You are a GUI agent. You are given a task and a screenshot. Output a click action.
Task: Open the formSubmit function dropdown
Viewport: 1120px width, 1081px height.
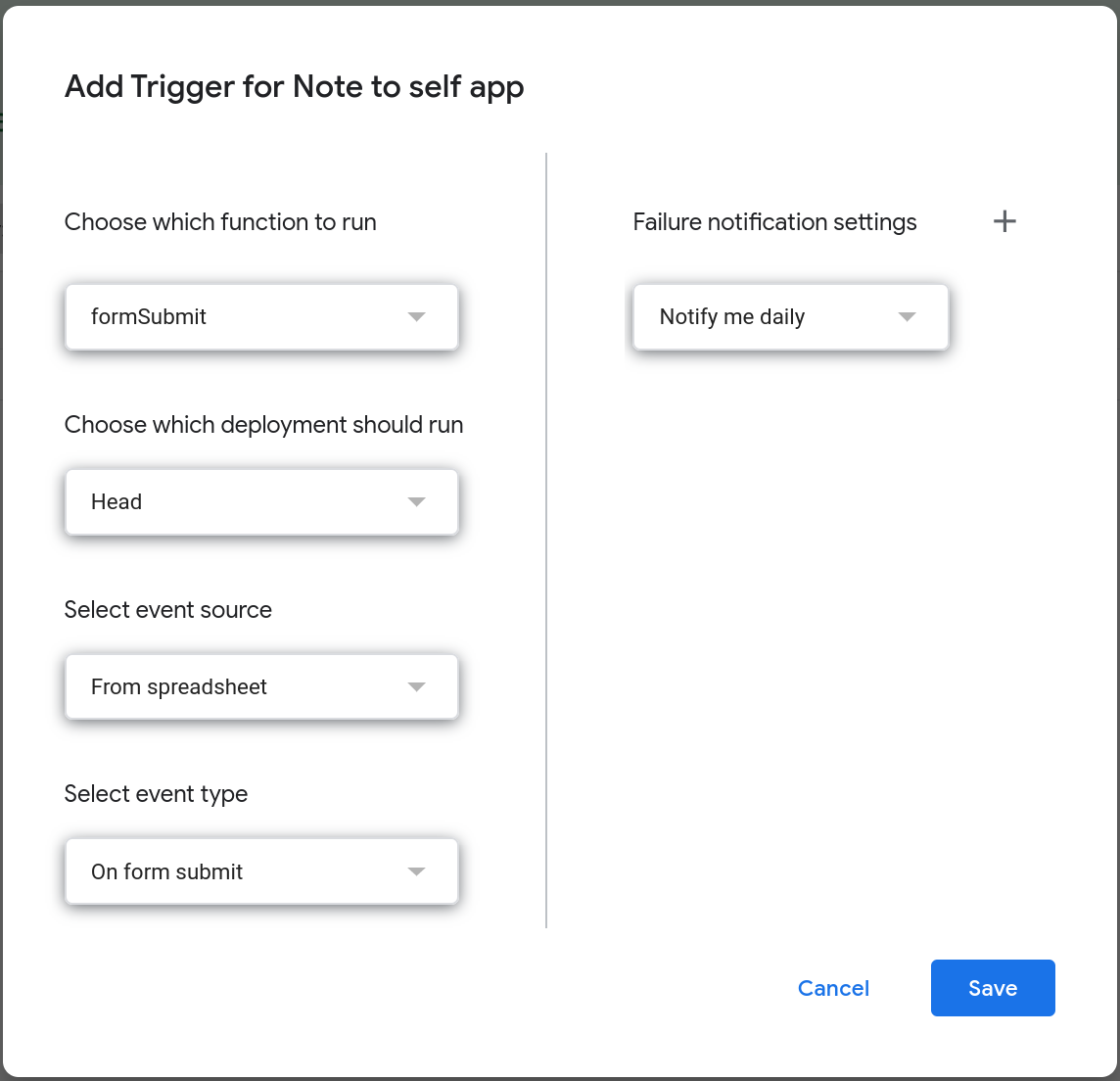(261, 316)
